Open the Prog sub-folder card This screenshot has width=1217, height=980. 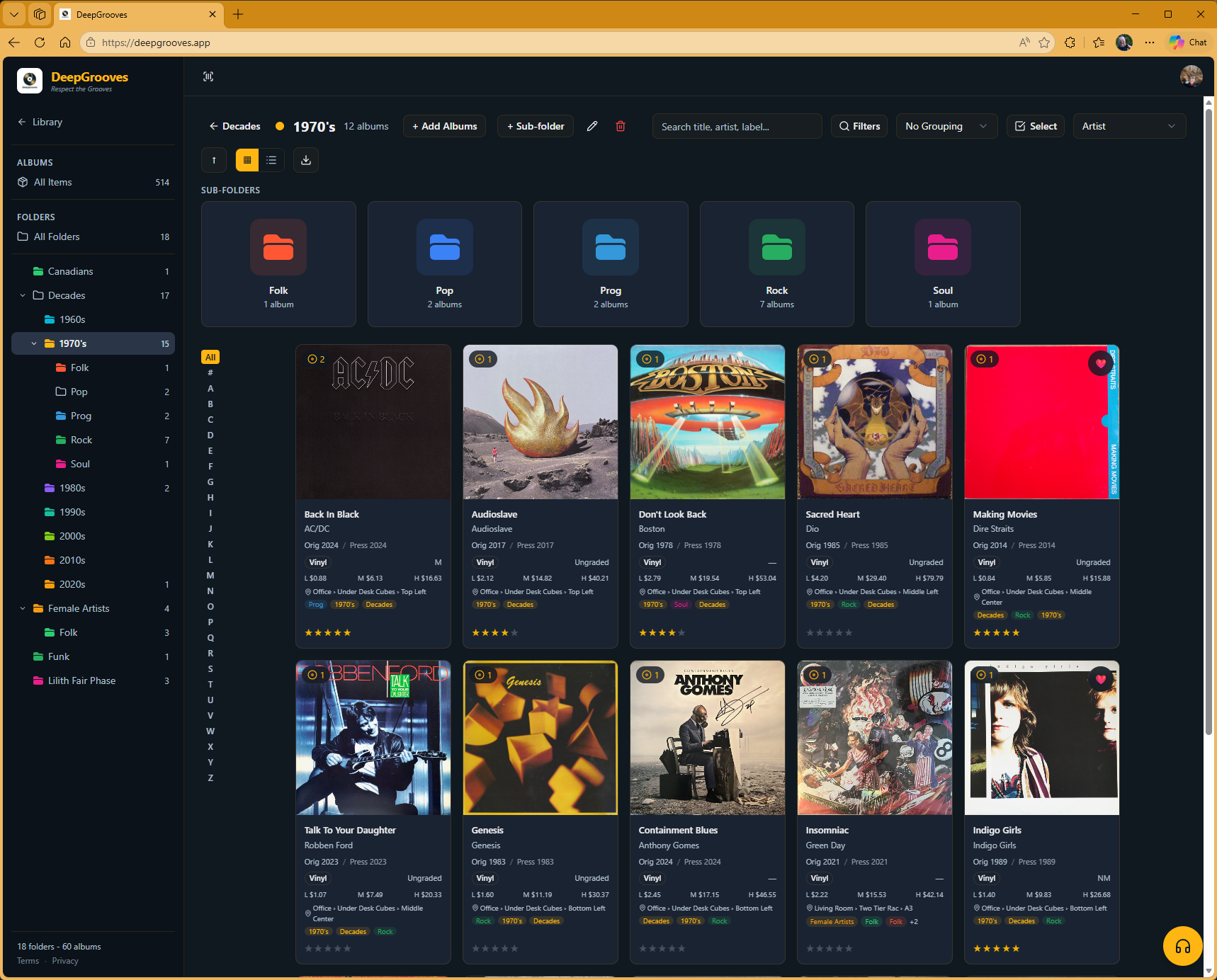611,264
